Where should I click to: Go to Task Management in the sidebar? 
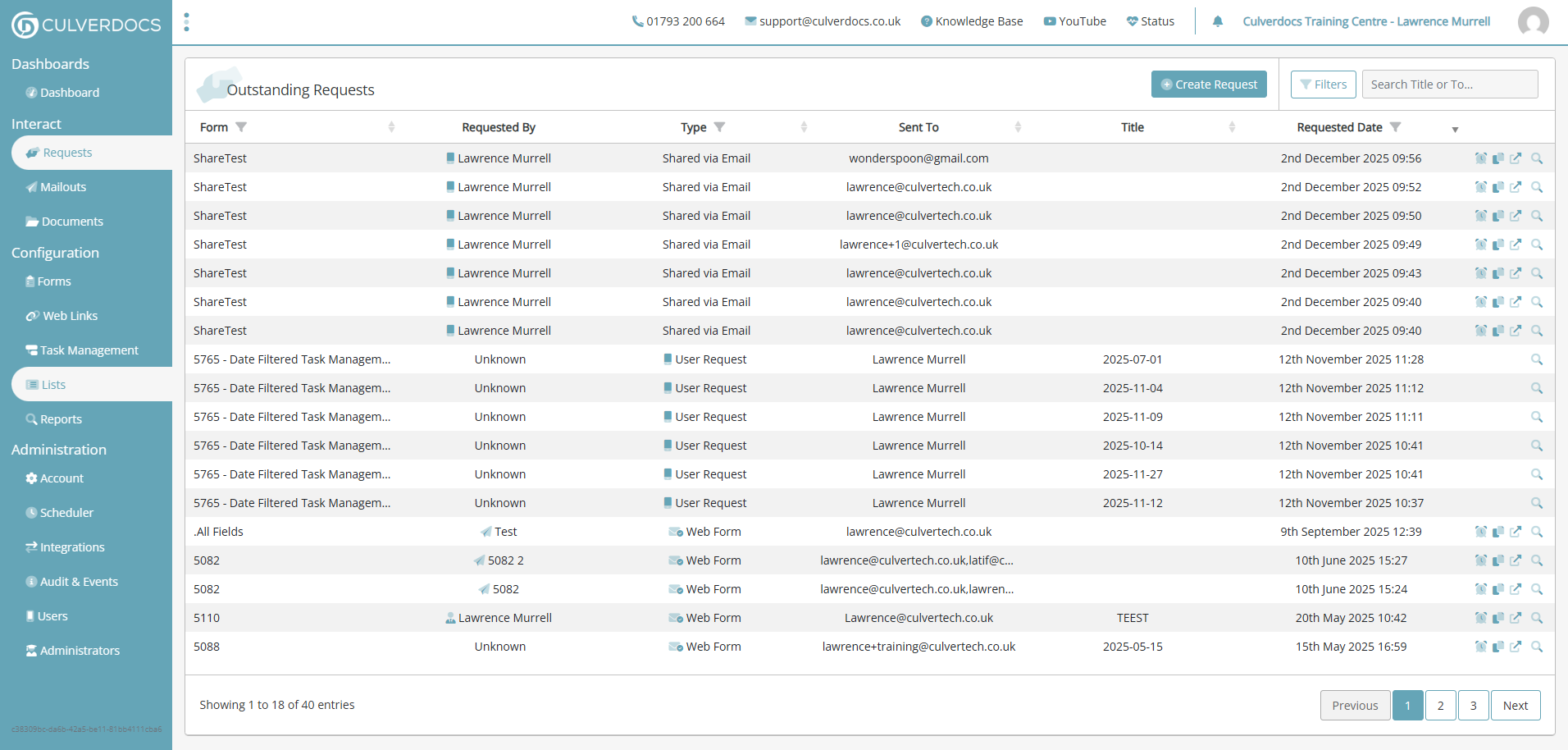coord(89,350)
